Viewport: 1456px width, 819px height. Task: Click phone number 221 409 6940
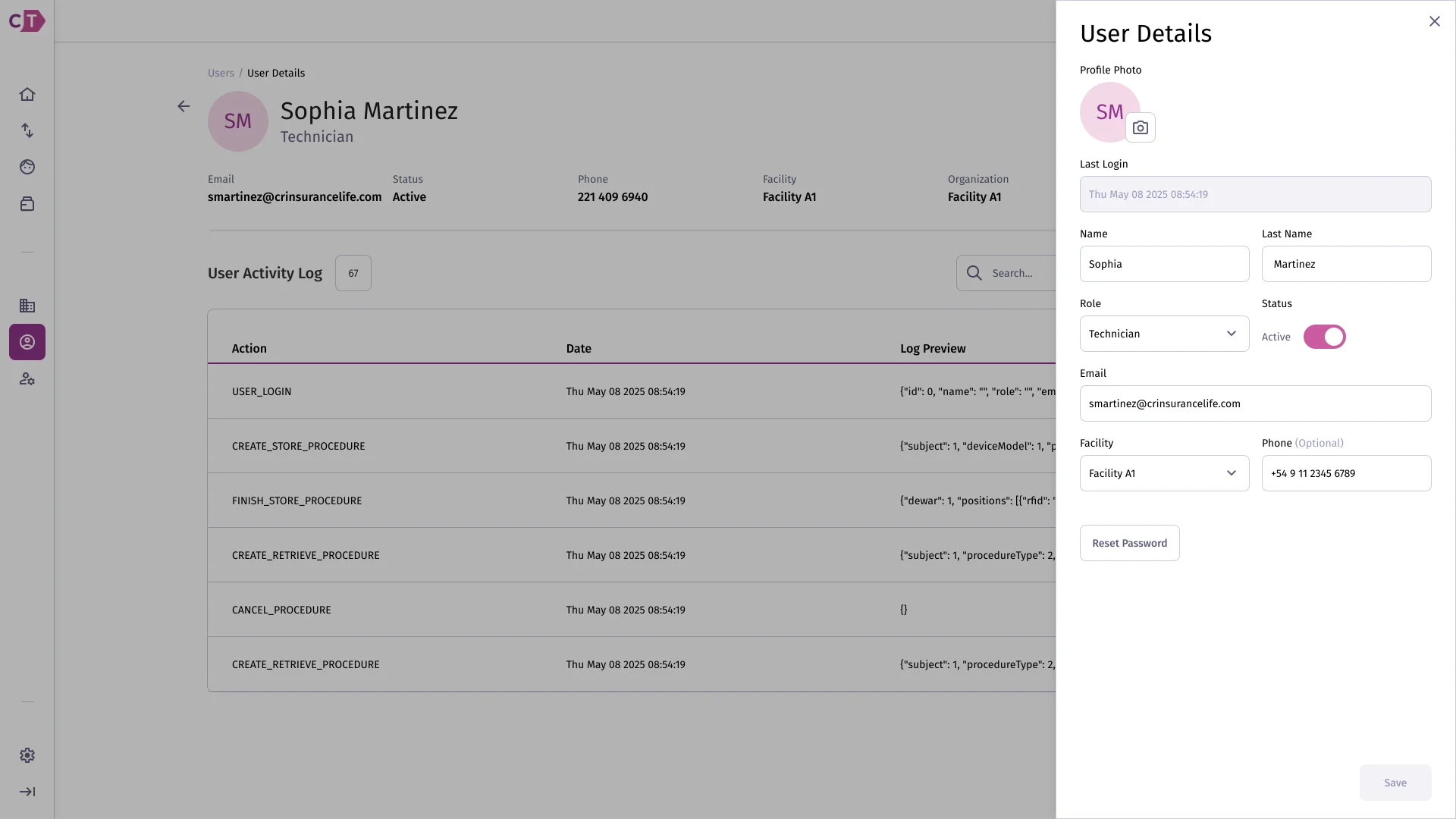[613, 197]
